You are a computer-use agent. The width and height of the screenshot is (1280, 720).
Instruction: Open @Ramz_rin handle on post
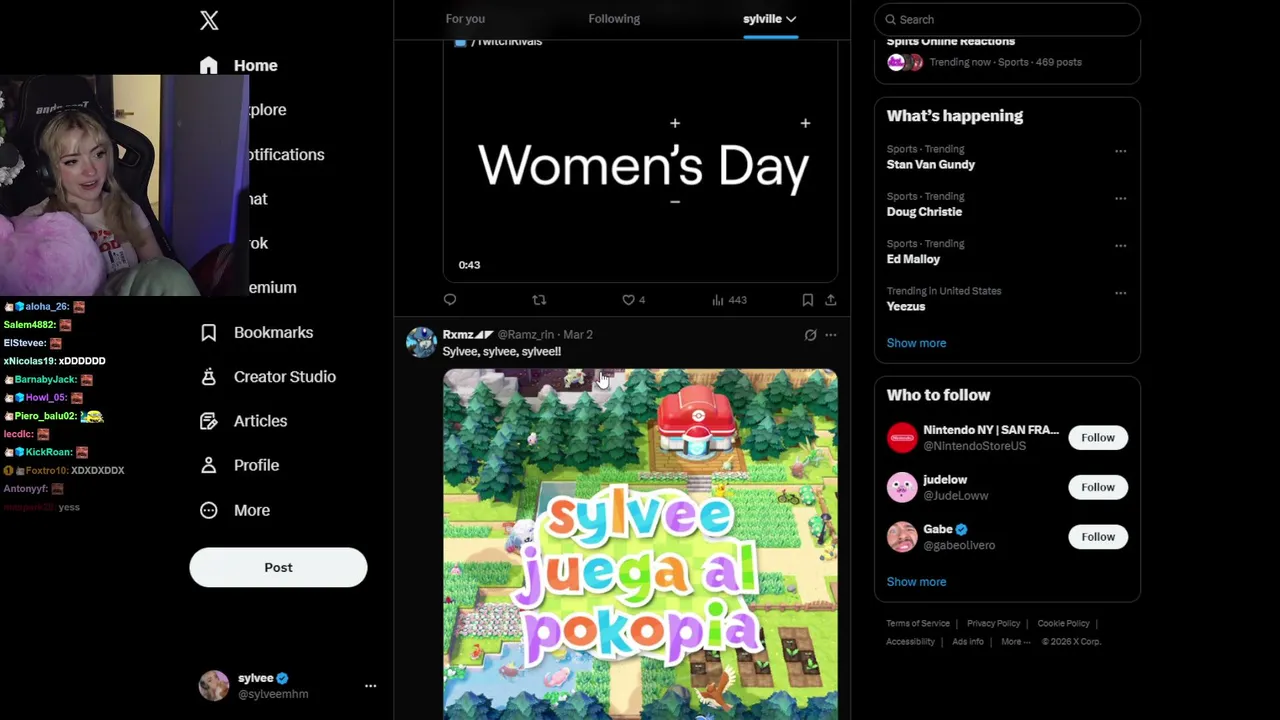(526, 335)
